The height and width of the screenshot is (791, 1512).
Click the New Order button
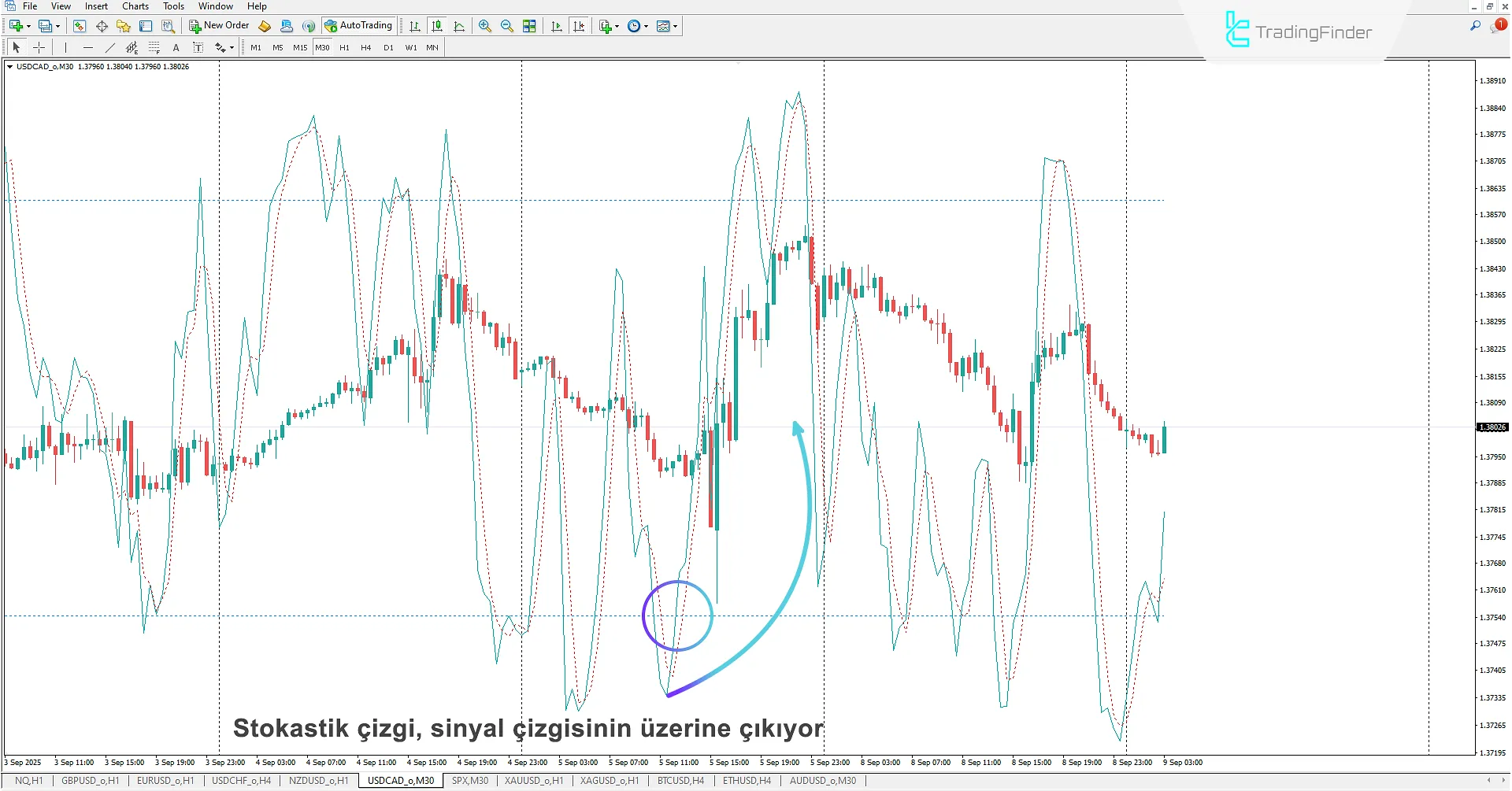click(219, 26)
